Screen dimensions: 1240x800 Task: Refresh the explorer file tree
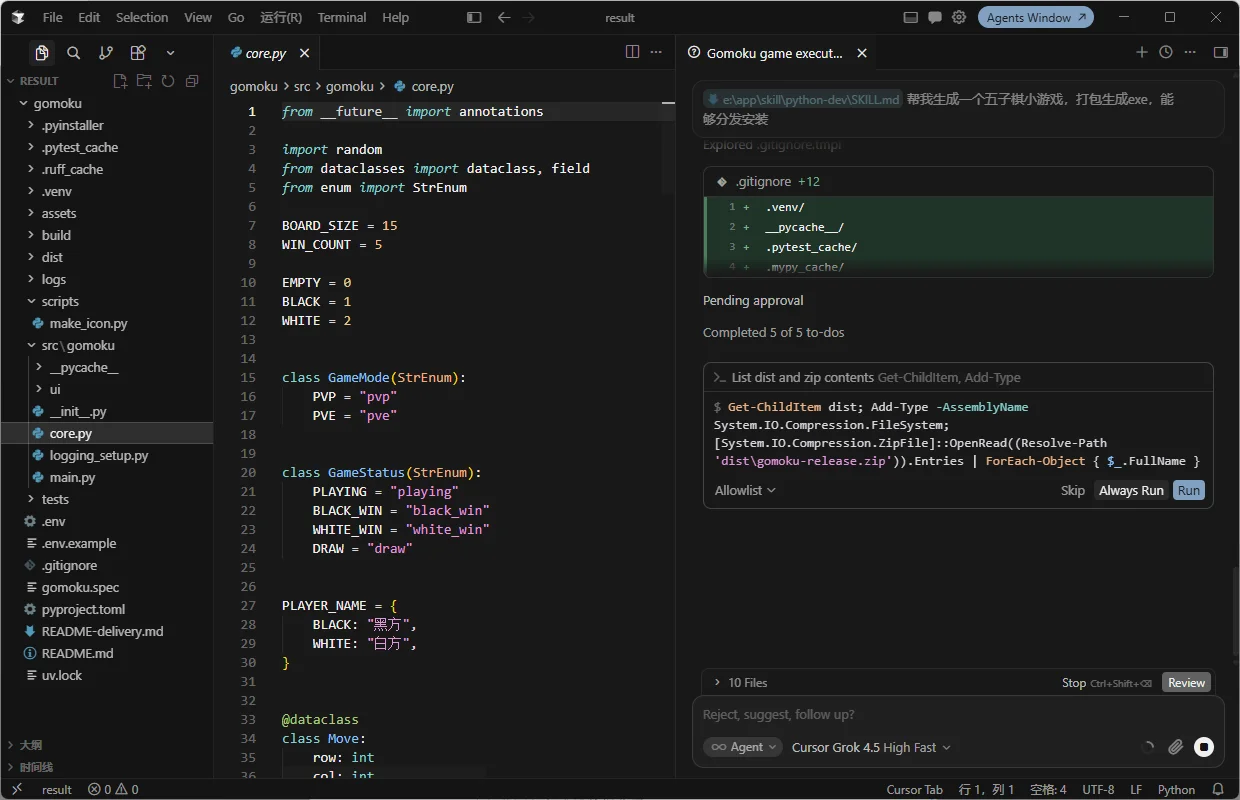168,81
